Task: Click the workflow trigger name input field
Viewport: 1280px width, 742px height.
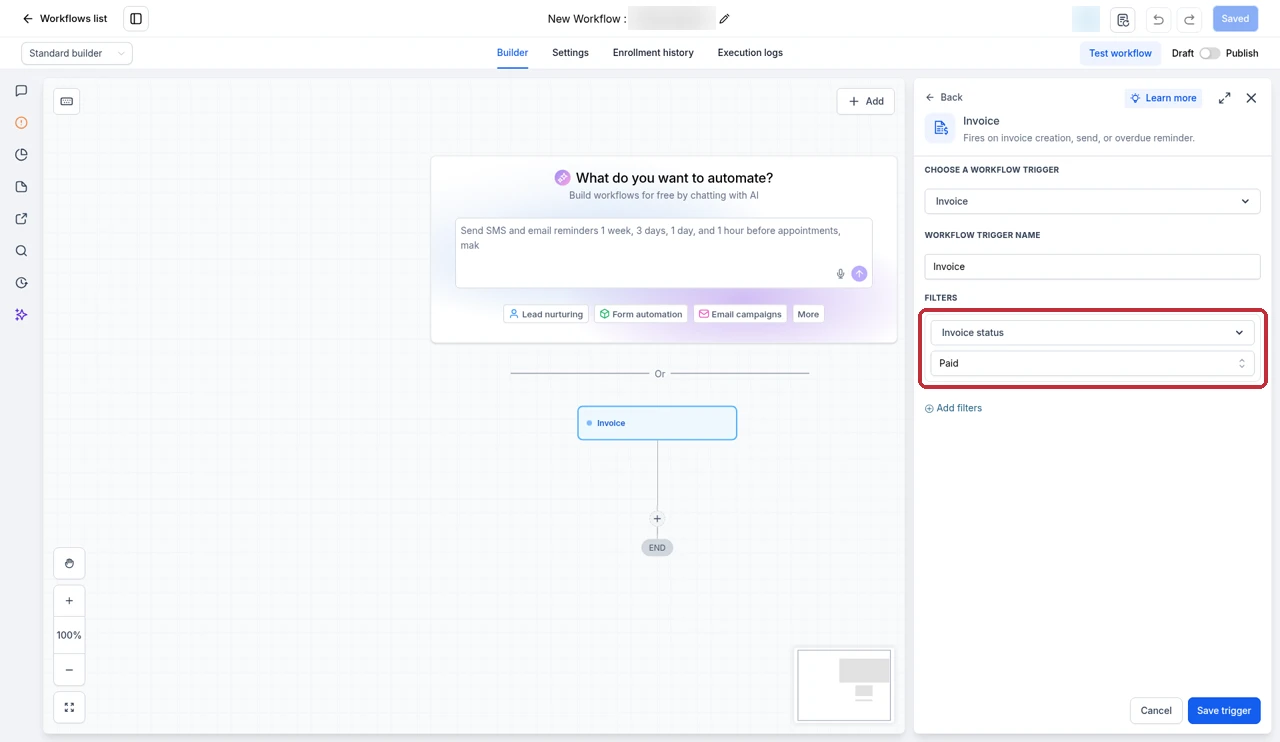Action: pos(1092,267)
